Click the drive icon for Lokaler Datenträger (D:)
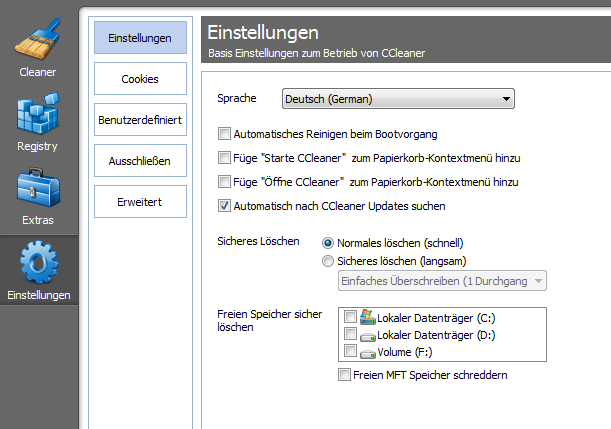The width and height of the screenshot is (611, 429). (367, 336)
